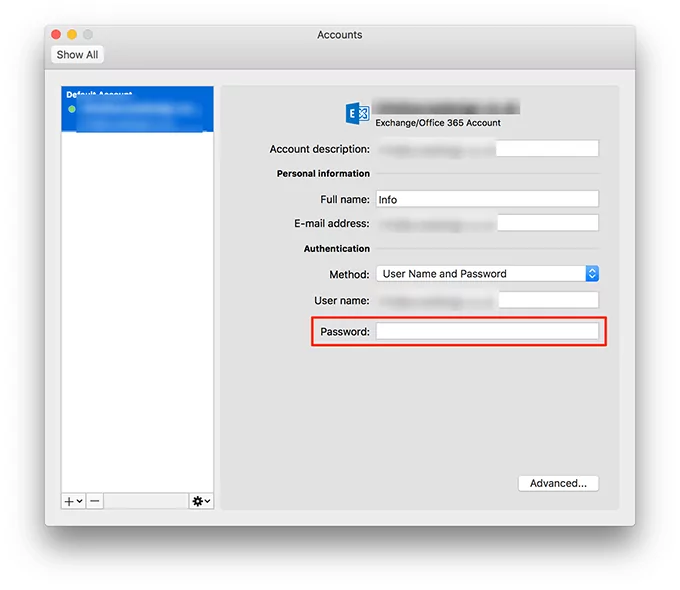Close the Accounts window with red button
The height and width of the screenshot is (590, 680).
(x=56, y=35)
